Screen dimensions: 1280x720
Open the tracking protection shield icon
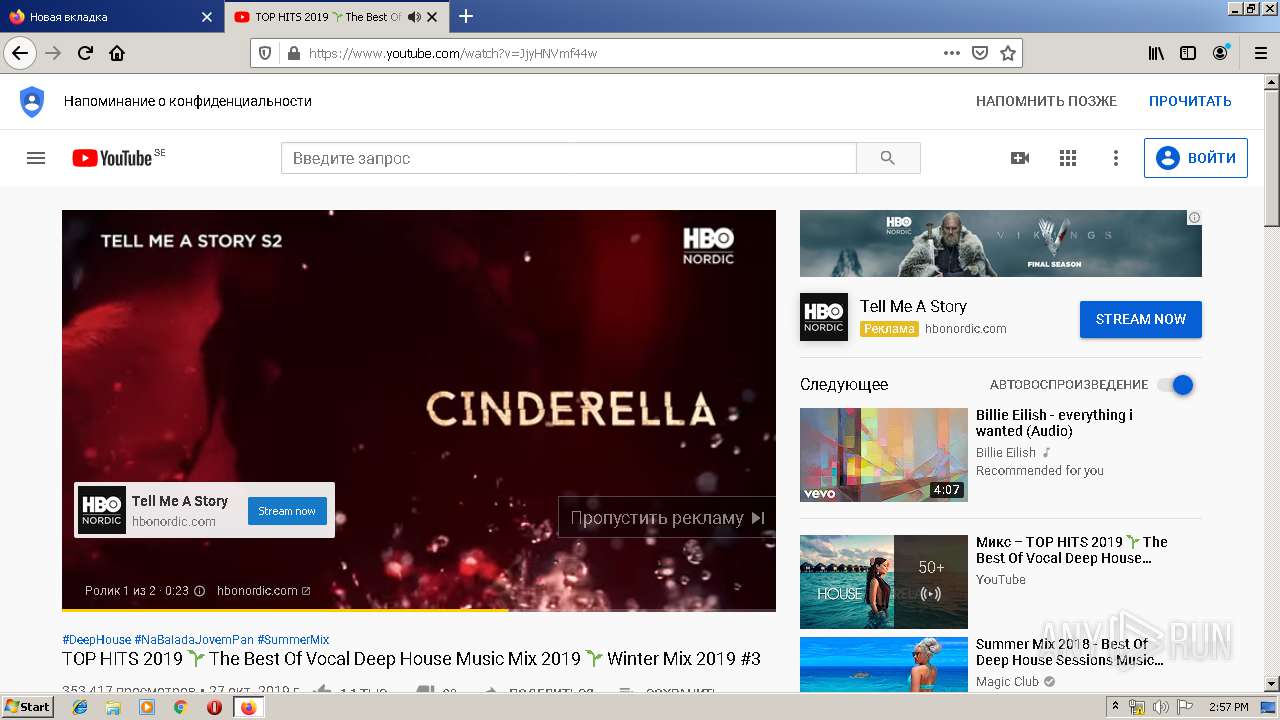coord(265,53)
